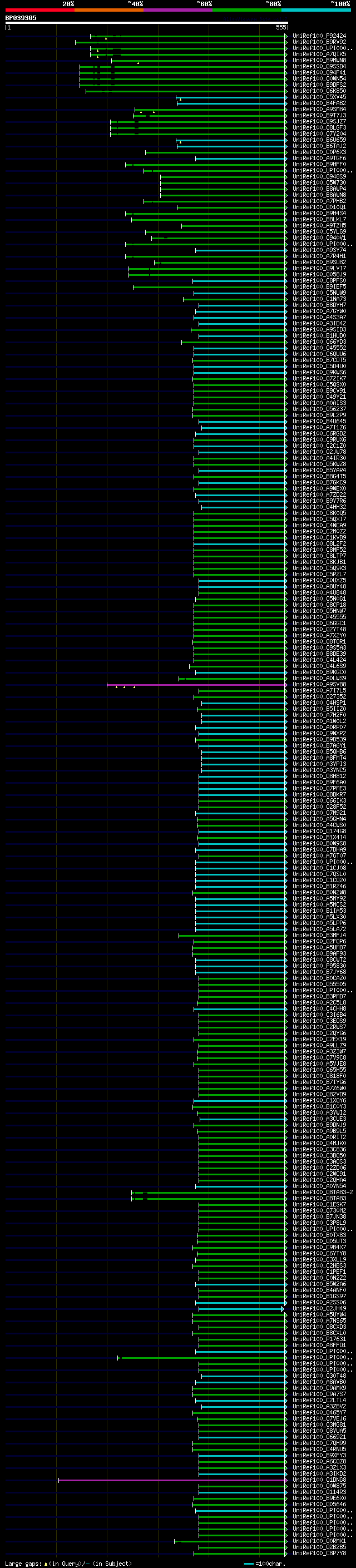Open the UniRef100_B9RV92 hit label
The width and height of the screenshot is (356, 1568).
click(x=319, y=42)
